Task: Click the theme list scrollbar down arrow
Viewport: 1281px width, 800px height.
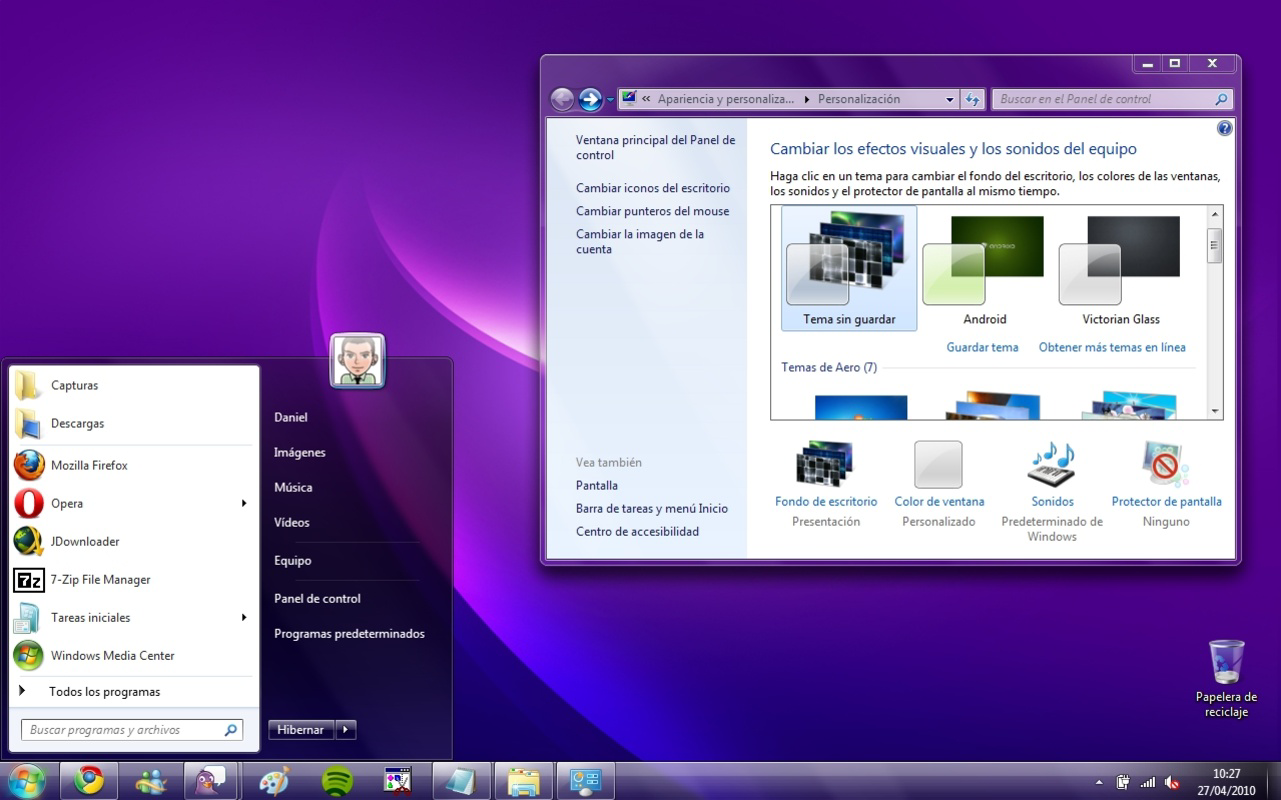Action: (1215, 411)
